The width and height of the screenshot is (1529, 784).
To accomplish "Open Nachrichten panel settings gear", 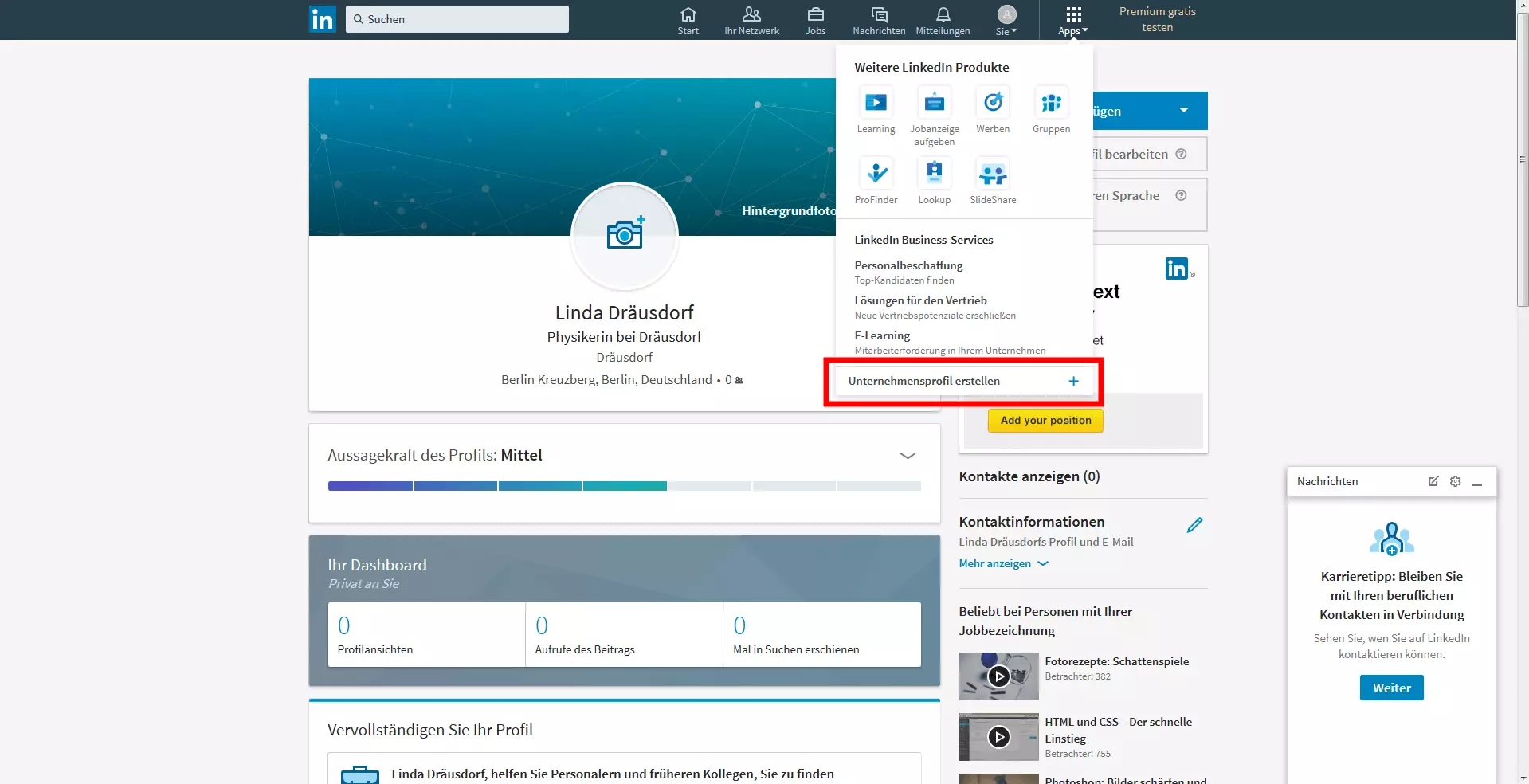I will point(1456,481).
